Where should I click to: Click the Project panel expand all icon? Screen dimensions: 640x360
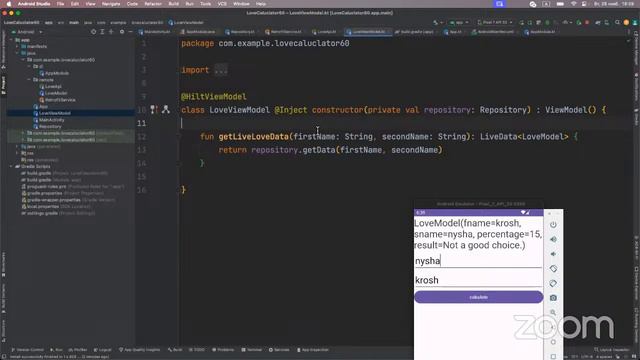pyautogui.click(x=102, y=31)
